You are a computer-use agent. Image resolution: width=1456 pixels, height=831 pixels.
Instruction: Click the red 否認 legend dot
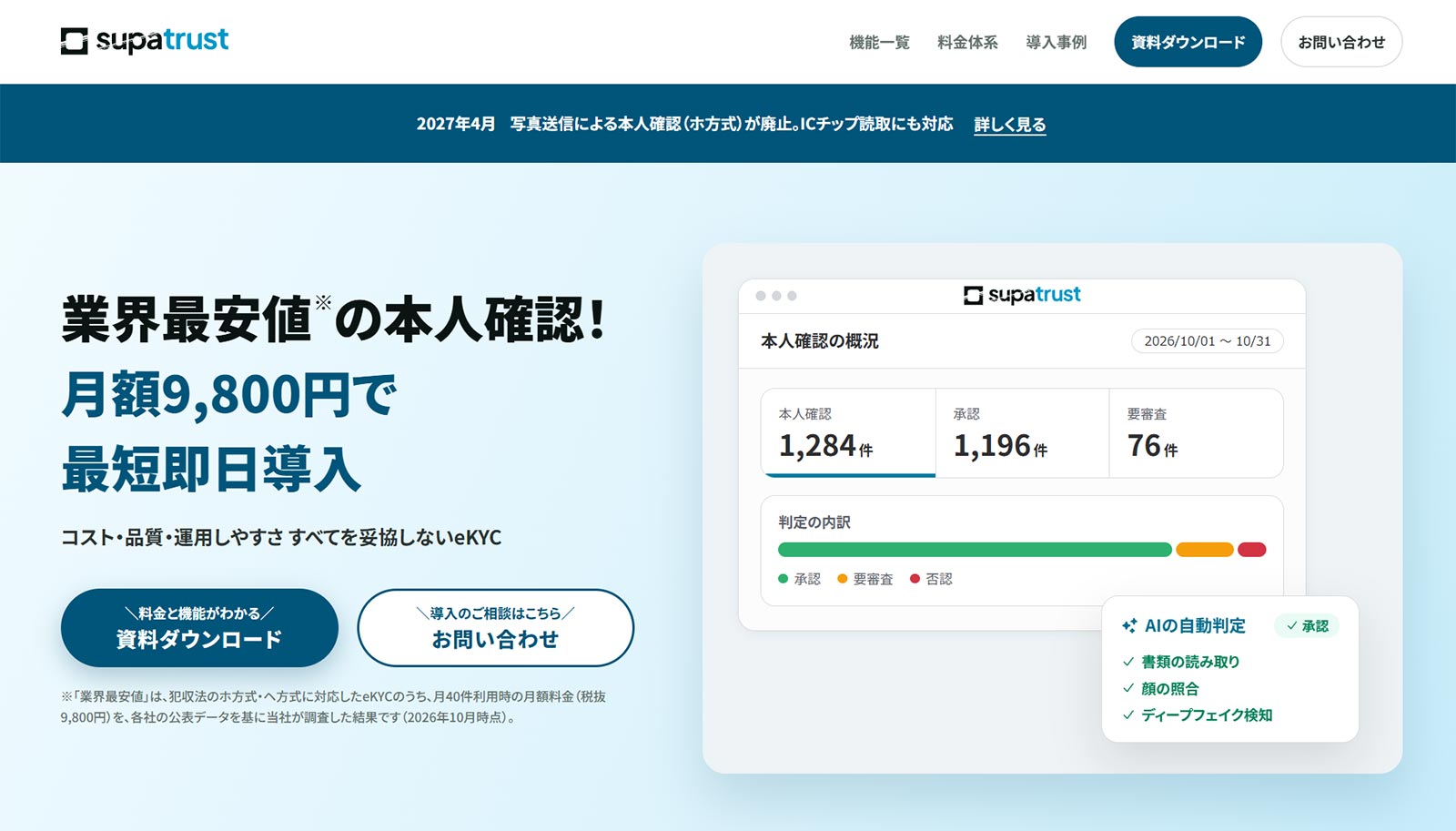pos(915,579)
